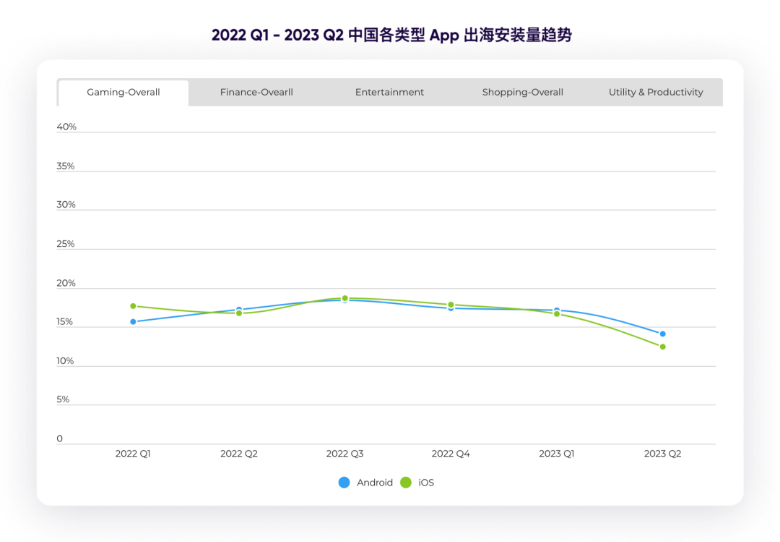Click the blue Android legend dot
Image resolution: width=780 pixels, height=542 pixels.
point(344,482)
